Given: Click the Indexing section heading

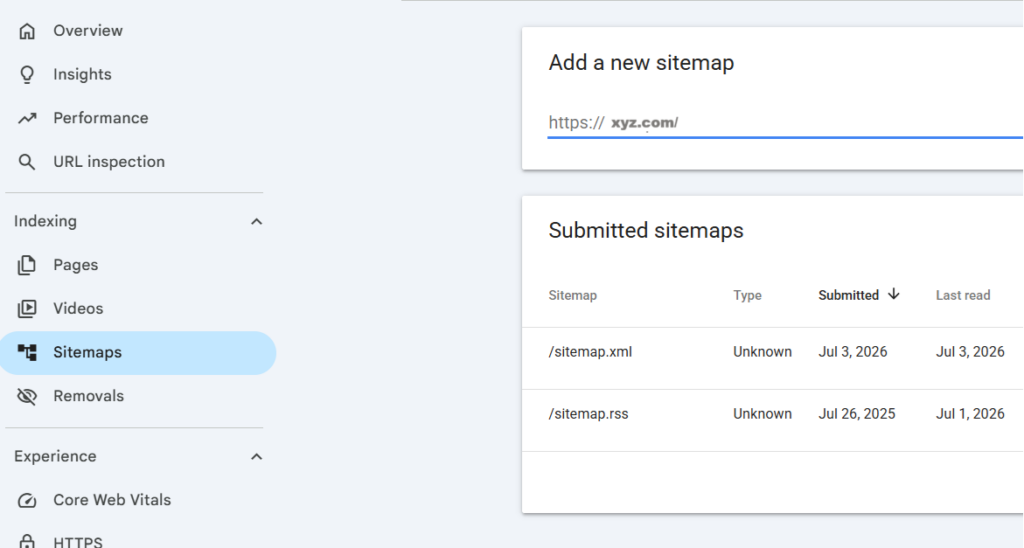Looking at the screenshot, I should click(x=46, y=221).
